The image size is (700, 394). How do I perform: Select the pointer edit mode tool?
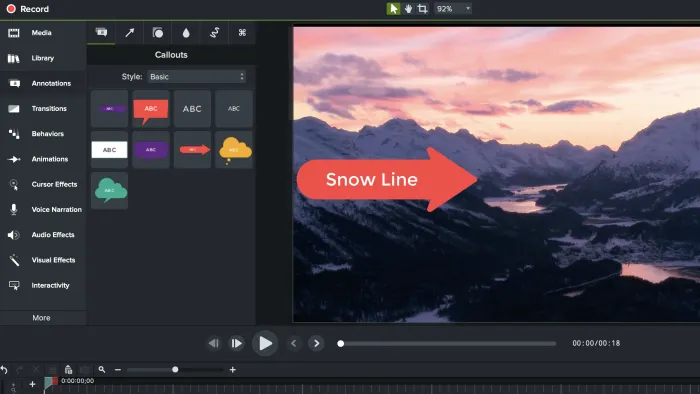click(x=393, y=8)
